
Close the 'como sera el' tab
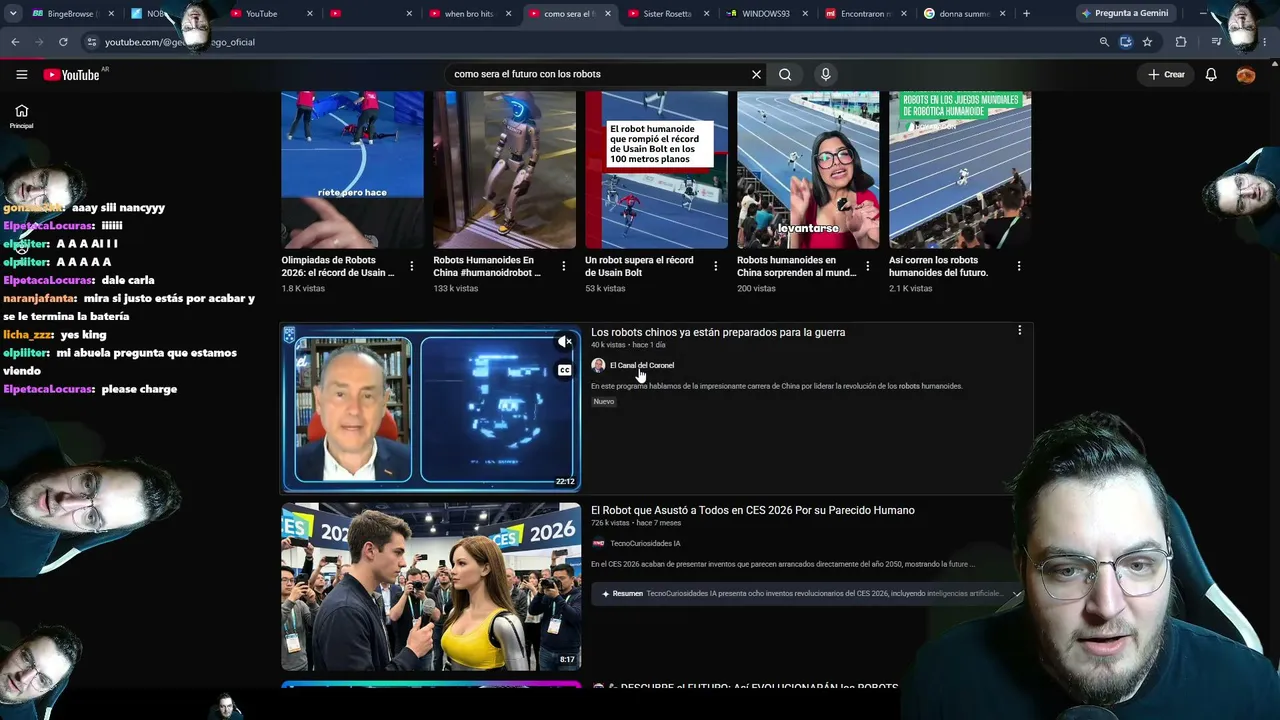coord(608,14)
